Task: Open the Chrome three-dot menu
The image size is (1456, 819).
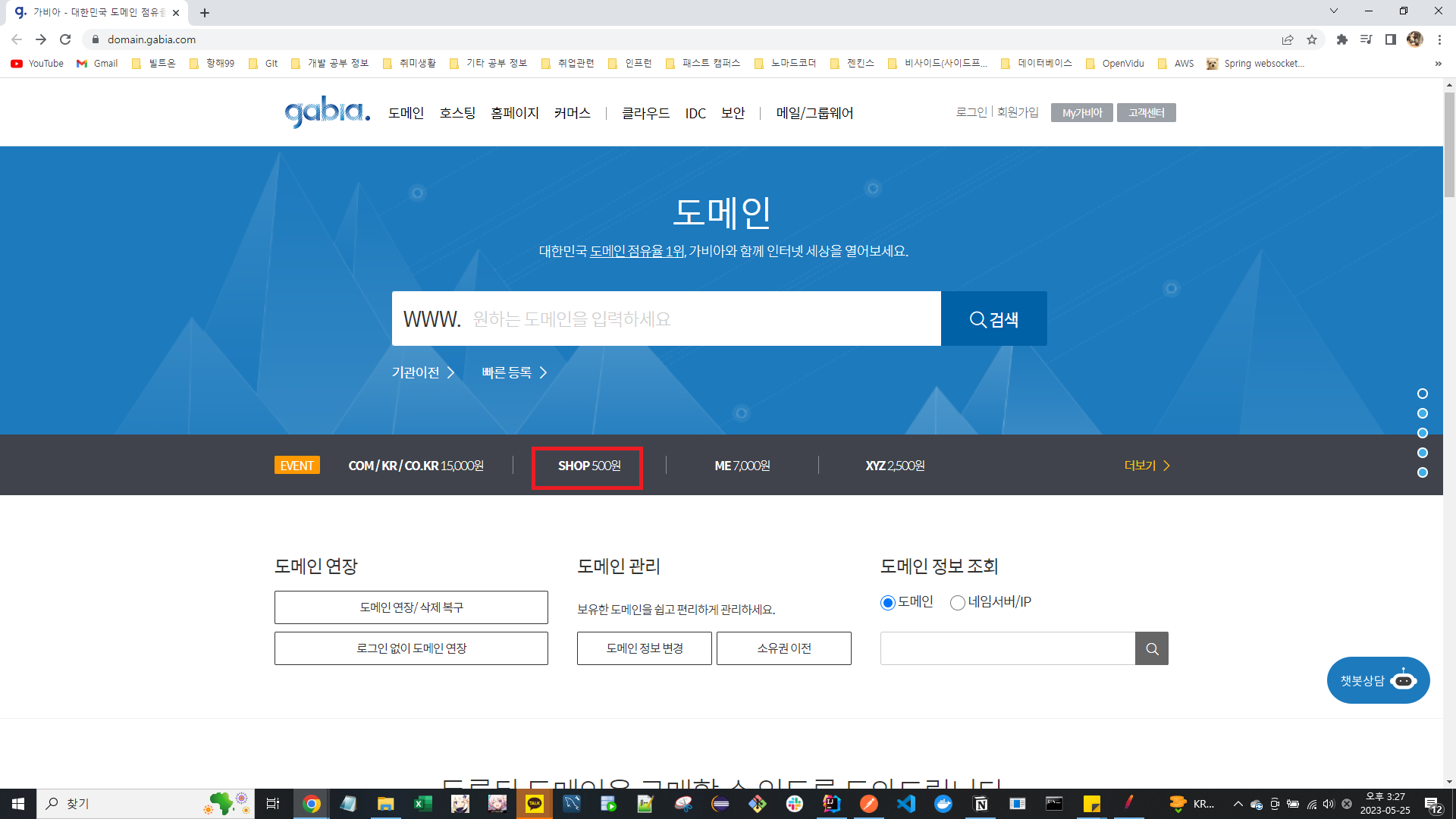Action: pyautogui.click(x=1439, y=39)
